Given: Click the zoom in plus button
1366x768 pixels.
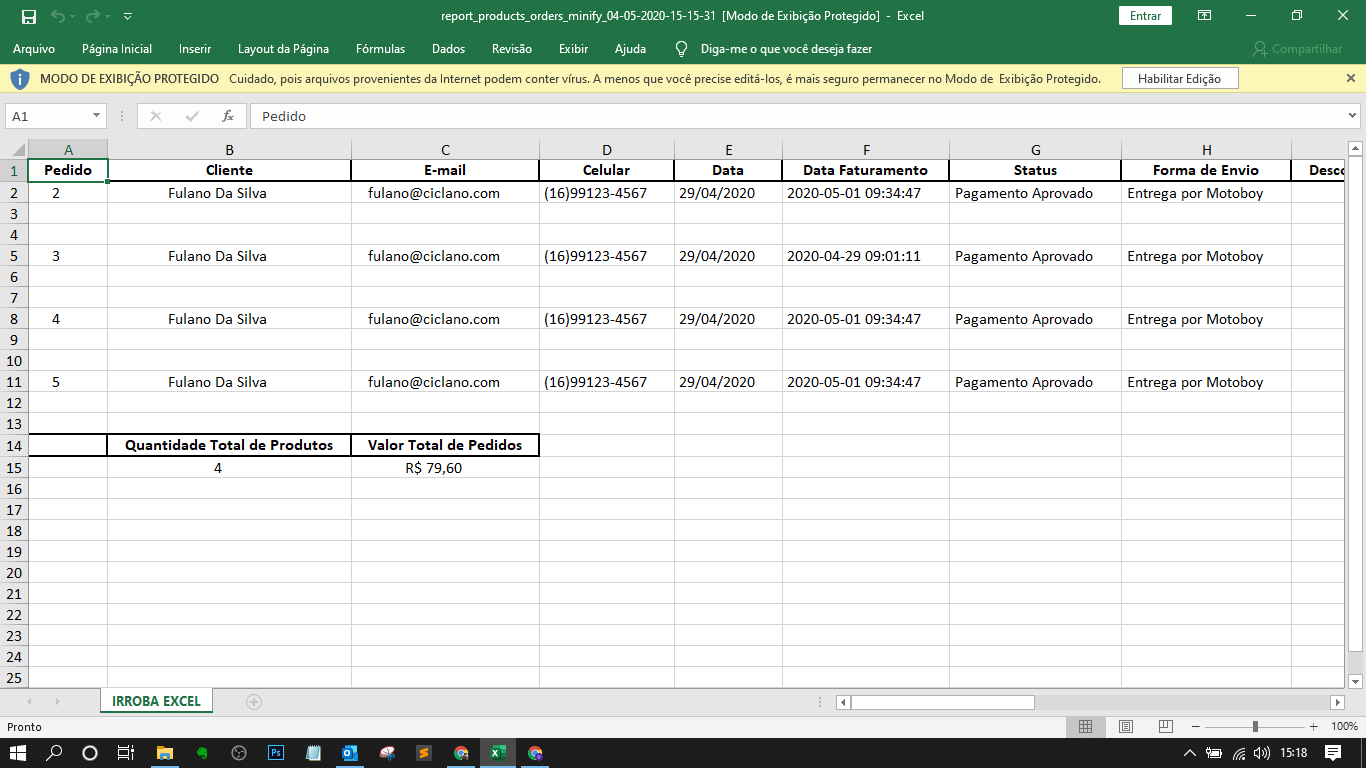Looking at the screenshot, I should [x=1313, y=726].
